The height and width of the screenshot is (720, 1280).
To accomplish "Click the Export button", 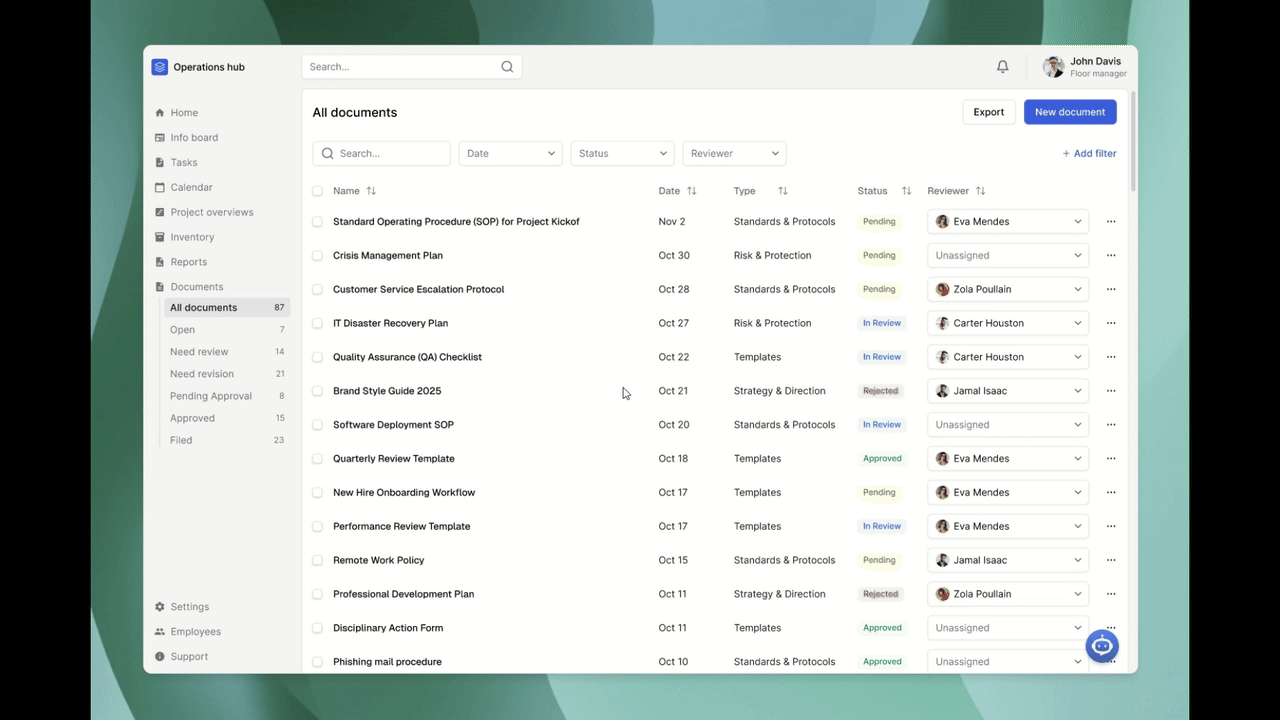I will [x=989, y=112].
